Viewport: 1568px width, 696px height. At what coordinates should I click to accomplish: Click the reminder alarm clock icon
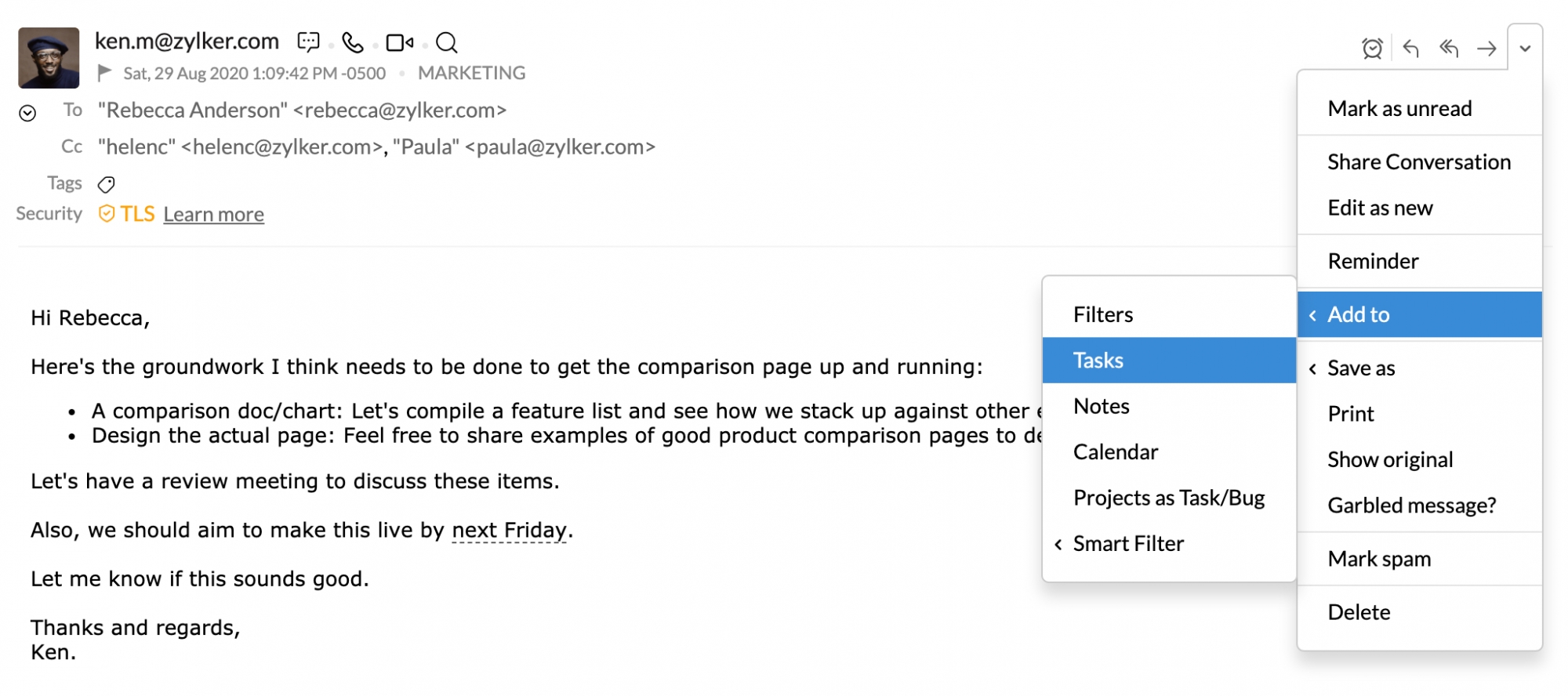[x=1372, y=49]
